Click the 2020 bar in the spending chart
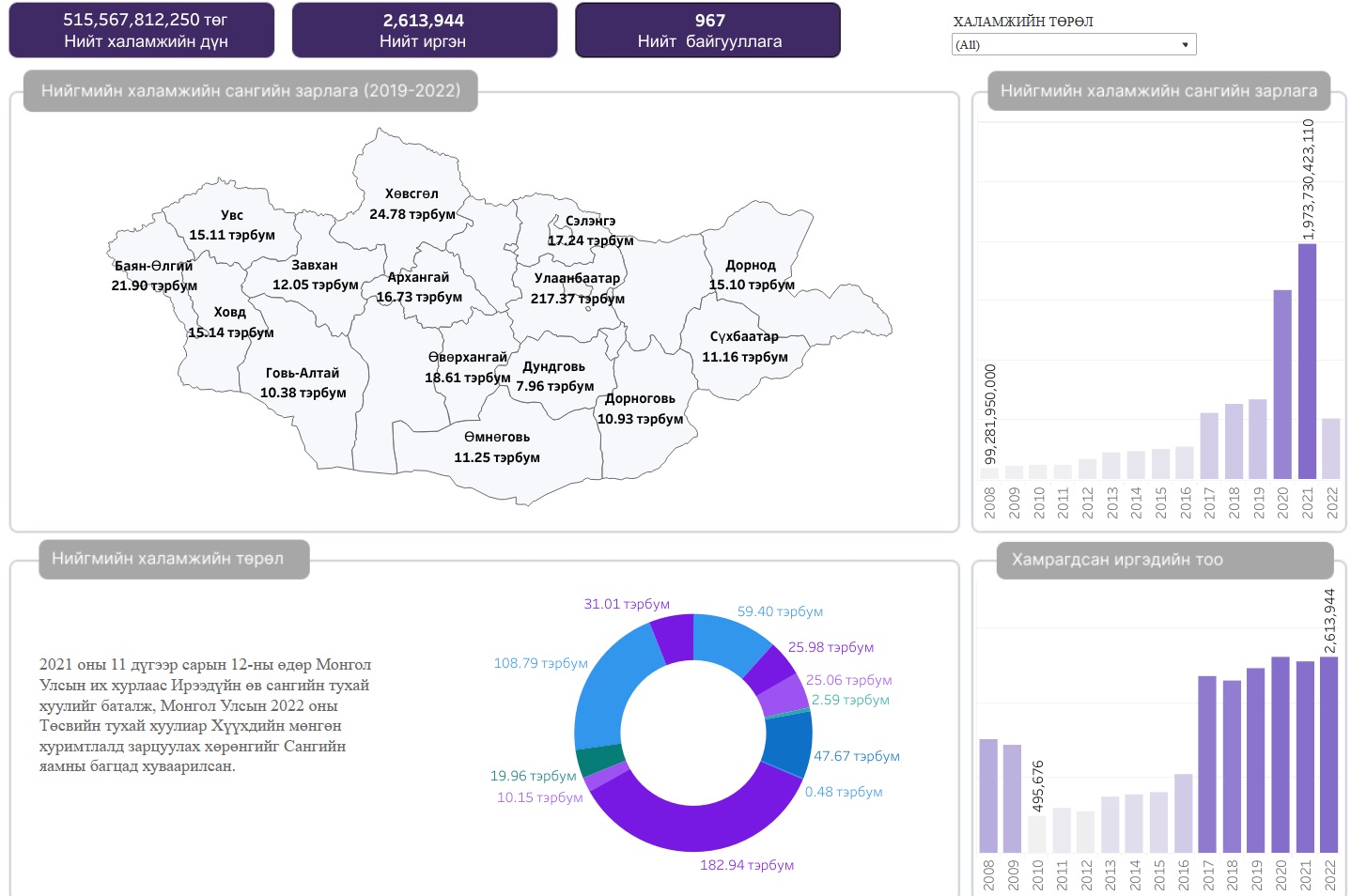Image resolution: width=1351 pixels, height=896 pixels. [1282, 383]
